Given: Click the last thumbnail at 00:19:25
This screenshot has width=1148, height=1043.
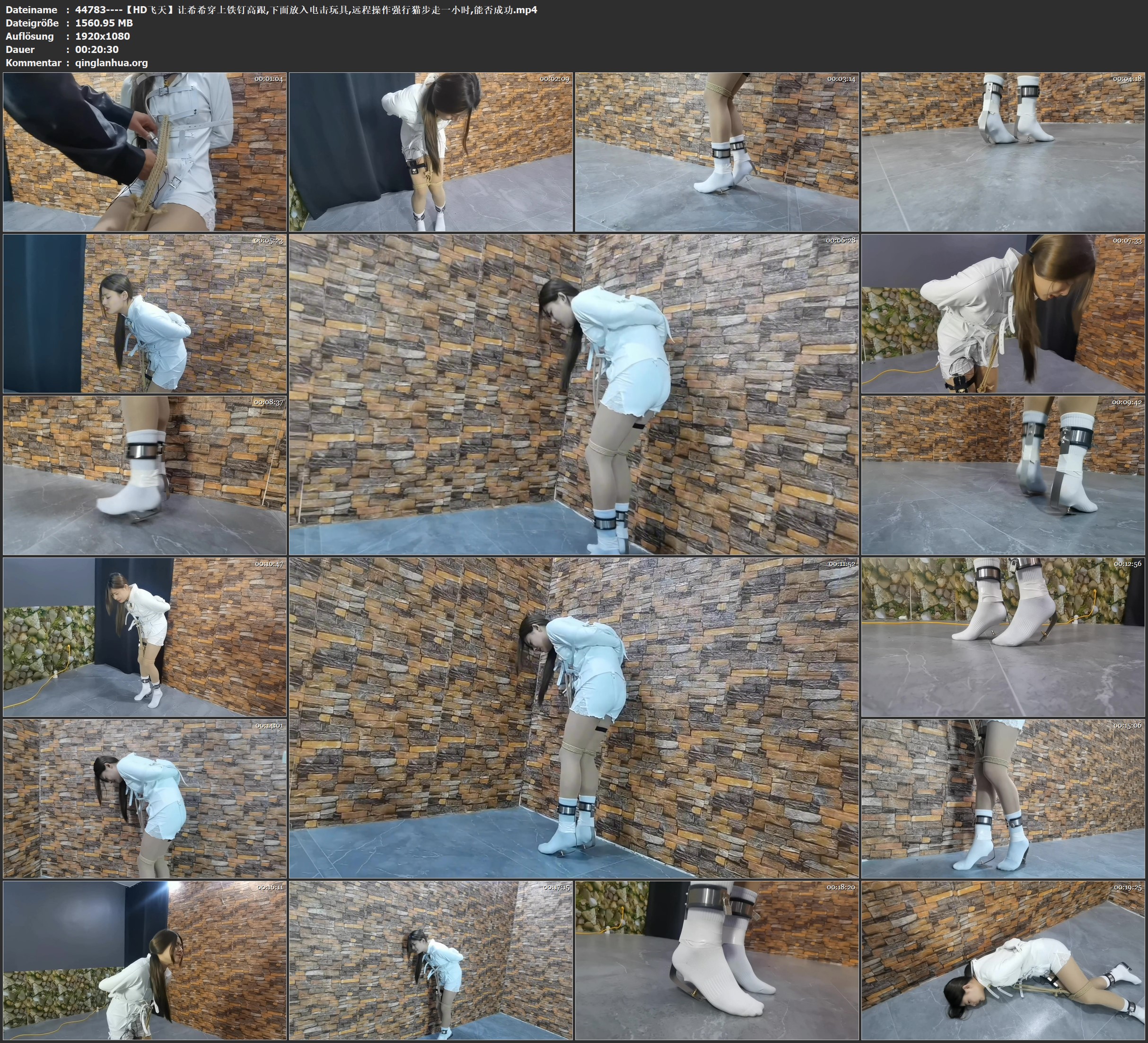Looking at the screenshot, I should (x=1003, y=960).
